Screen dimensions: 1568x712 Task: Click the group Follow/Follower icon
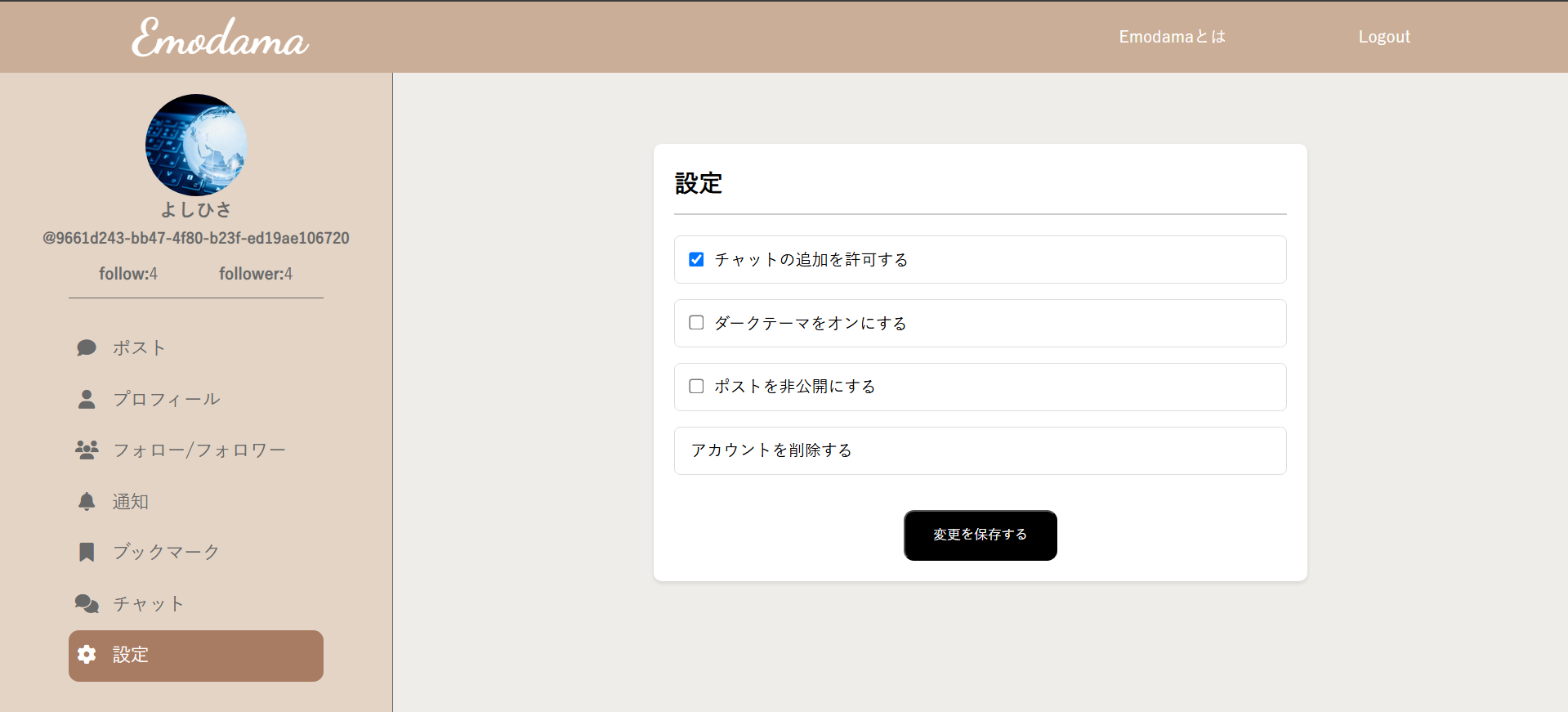point(87,450)
